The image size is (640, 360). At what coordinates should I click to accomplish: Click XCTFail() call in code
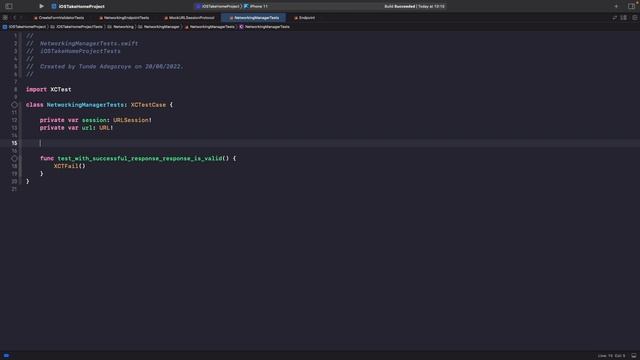[x=69, y=166]
